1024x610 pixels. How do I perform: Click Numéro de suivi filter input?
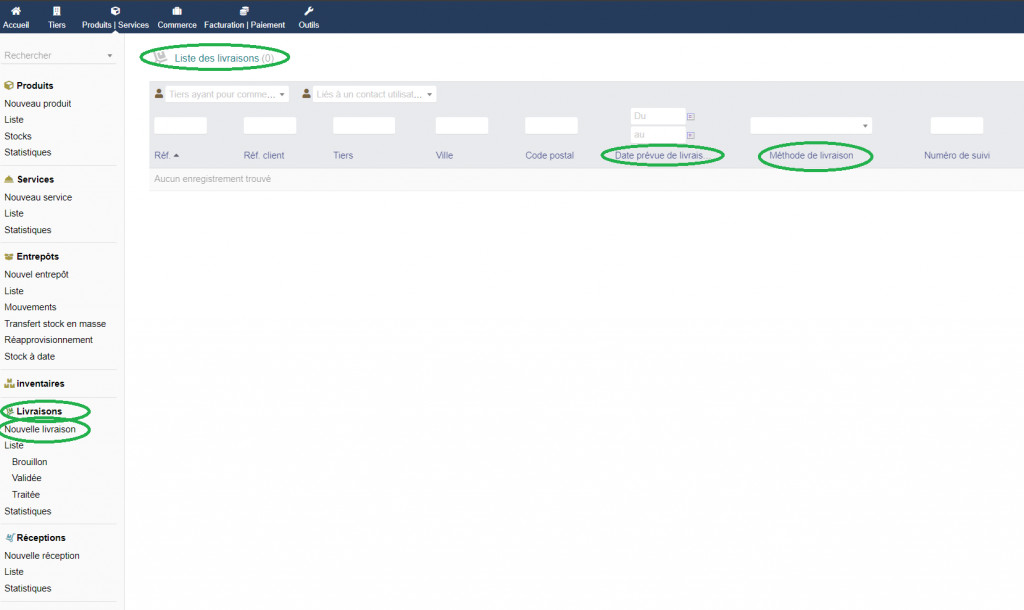pos(957,125)
